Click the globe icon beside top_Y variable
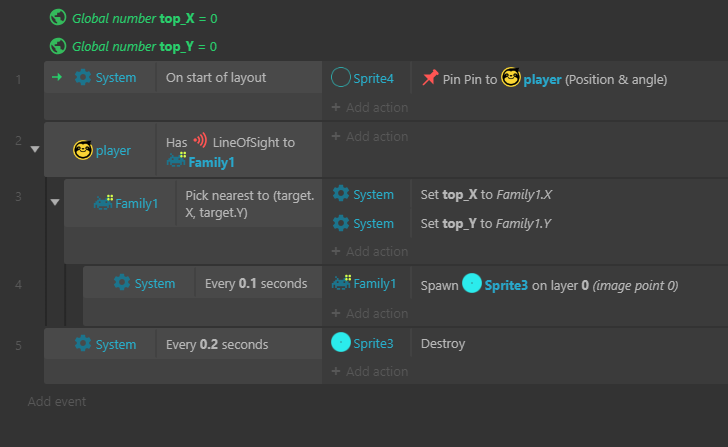The height and width of the screenshot is (447, 728). 58,46
